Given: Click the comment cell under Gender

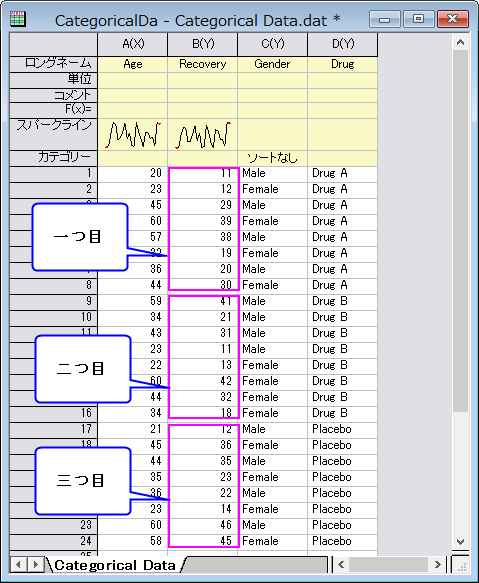Looking at the screenshot, I should click(x=273, y=96).
